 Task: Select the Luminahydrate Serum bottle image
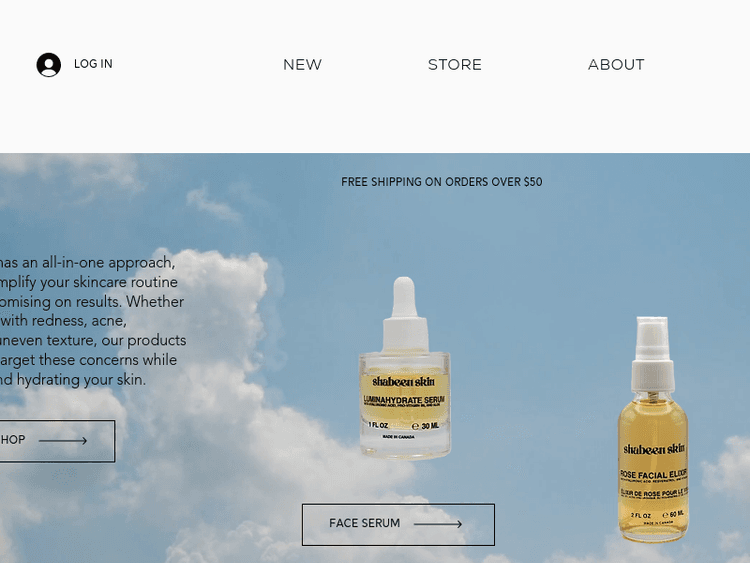pos(405,368)
